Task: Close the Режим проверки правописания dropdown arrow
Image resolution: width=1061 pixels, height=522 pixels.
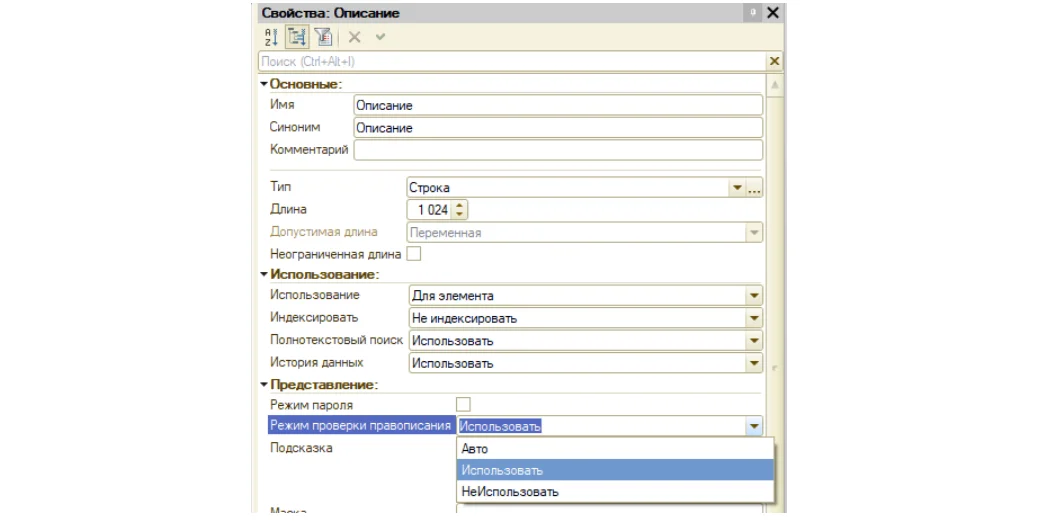Action: click(754, 426)
